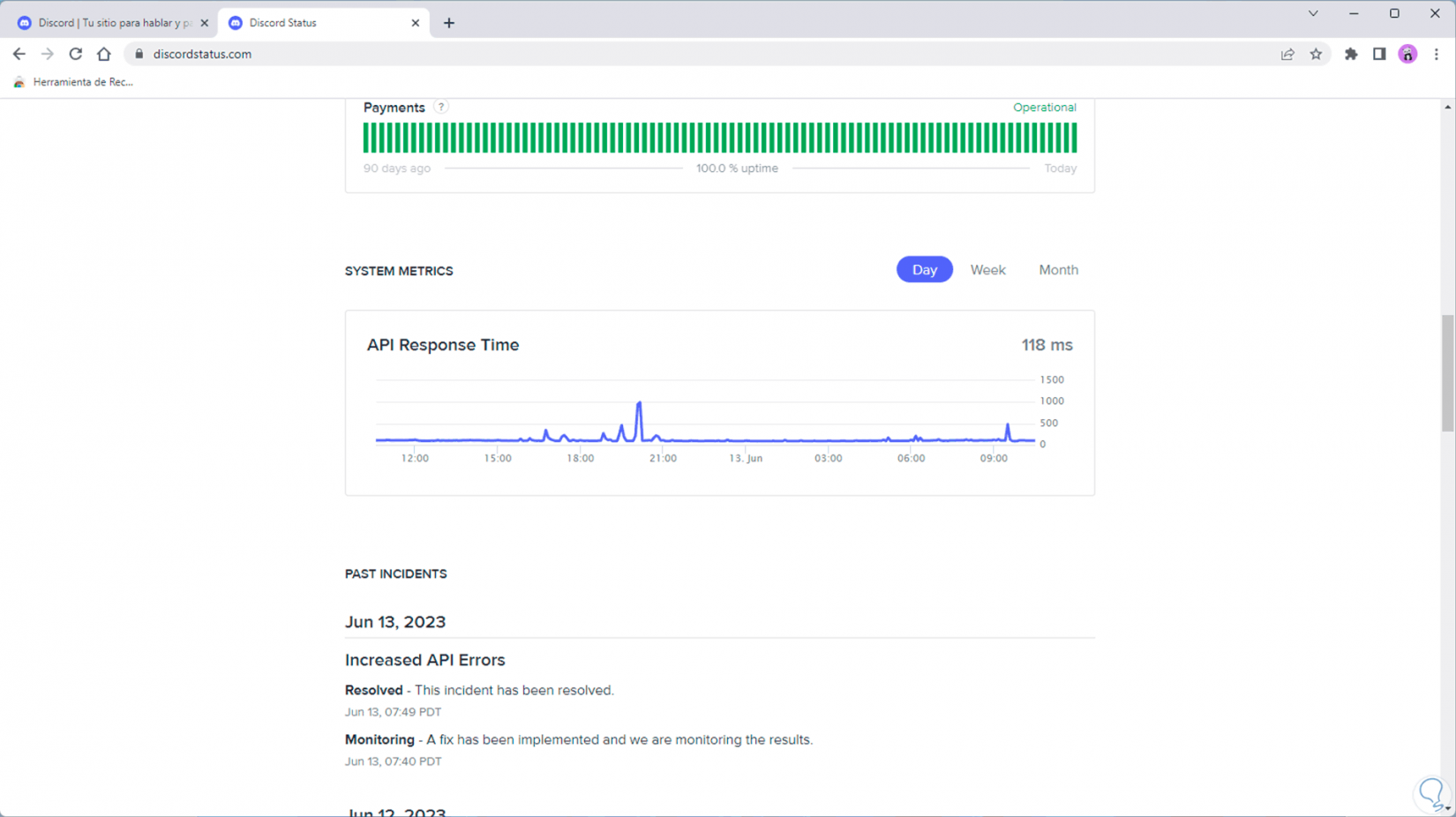
Task: Open the Increased API Errors incident
Action: click(x=424, y=660)
